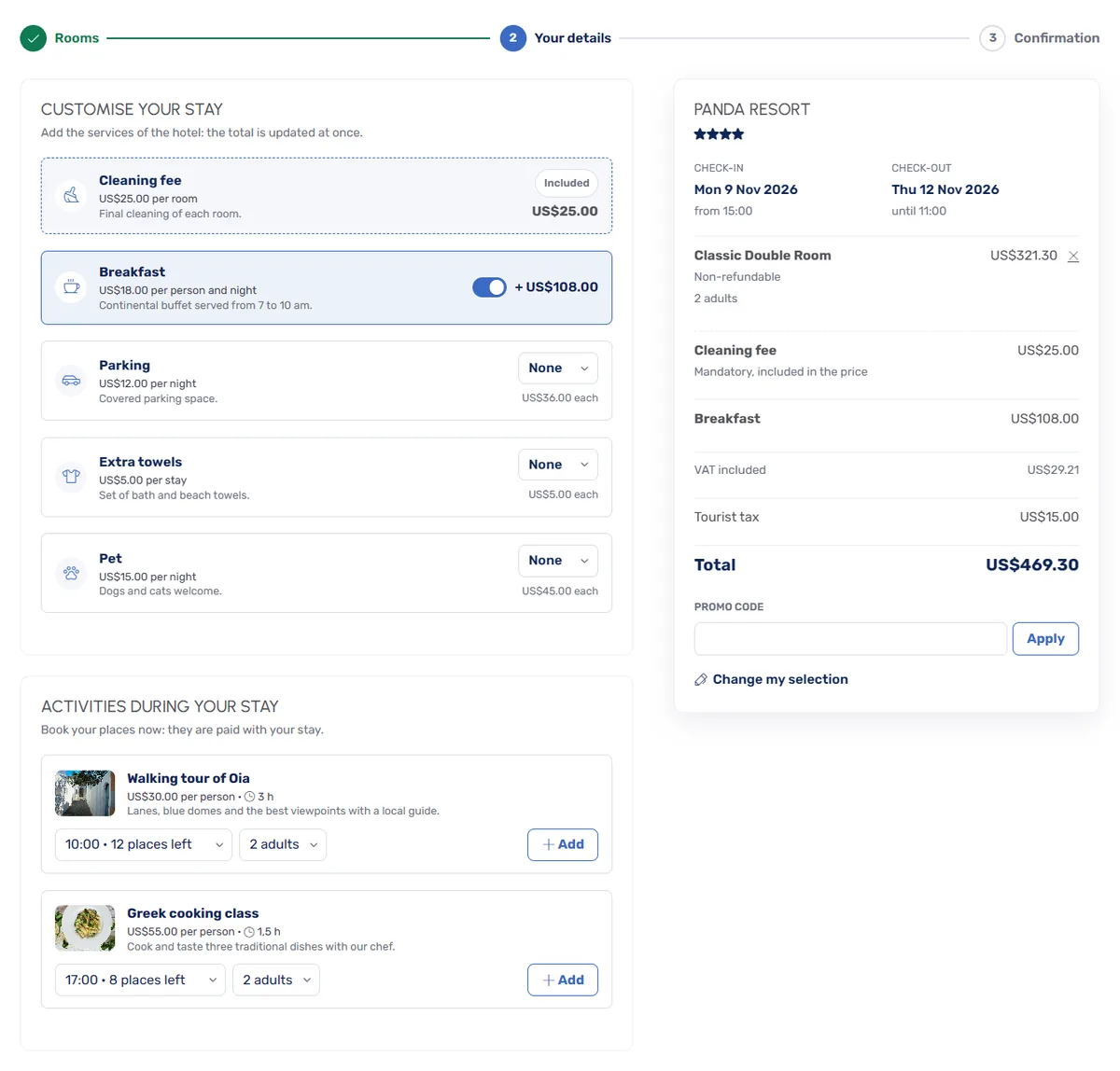Click the Non-refundable label

(737, 277)
